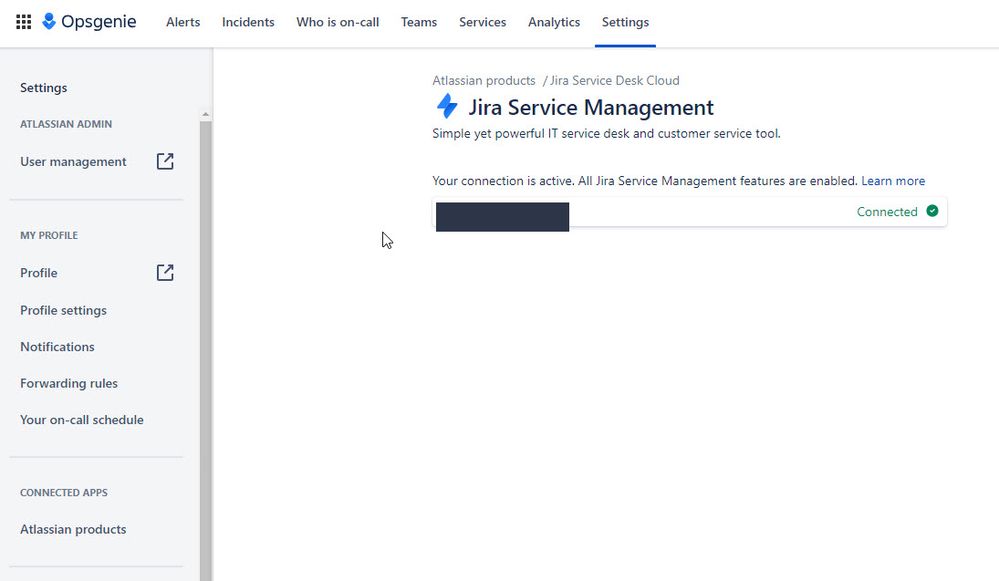
Task: Switch to the Teams tab
Action: point(419,22)
